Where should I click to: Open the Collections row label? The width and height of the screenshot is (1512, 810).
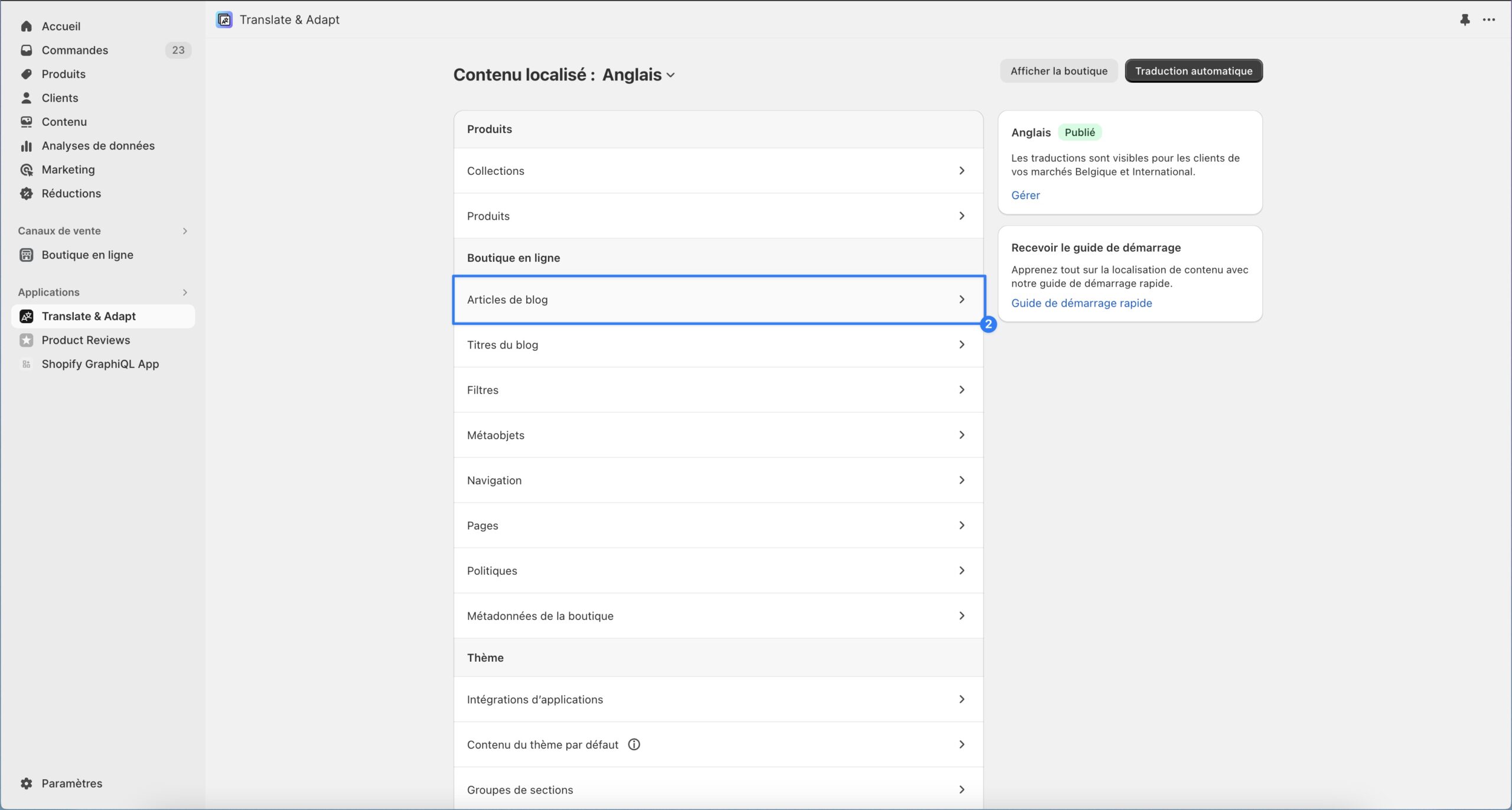point(496,171)
